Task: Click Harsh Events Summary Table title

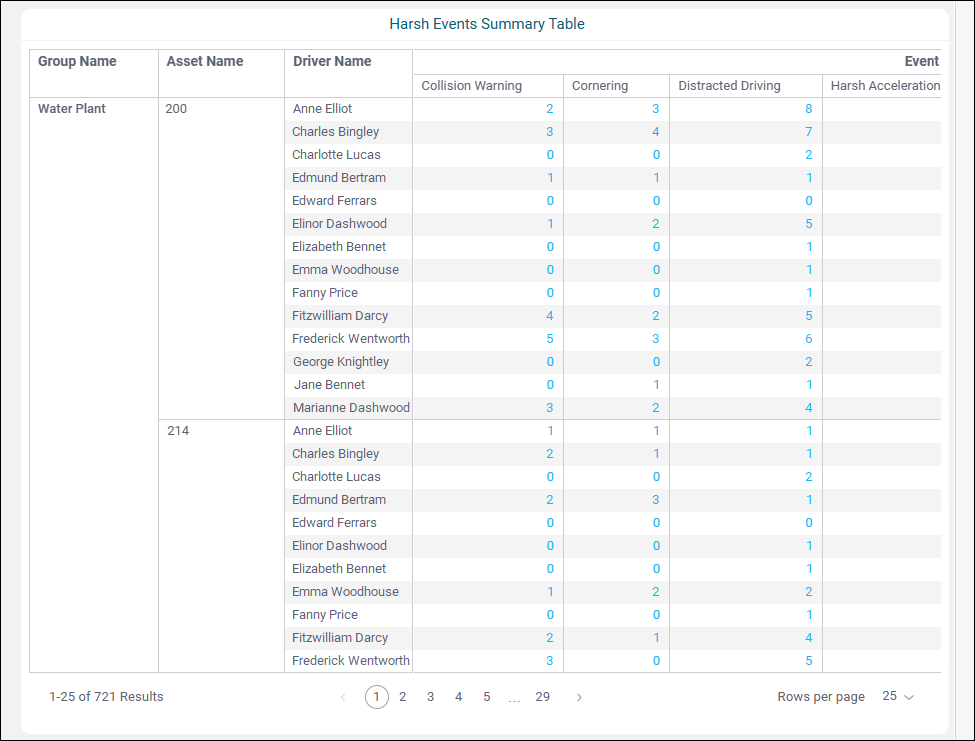Action: (x=487, y=24)
